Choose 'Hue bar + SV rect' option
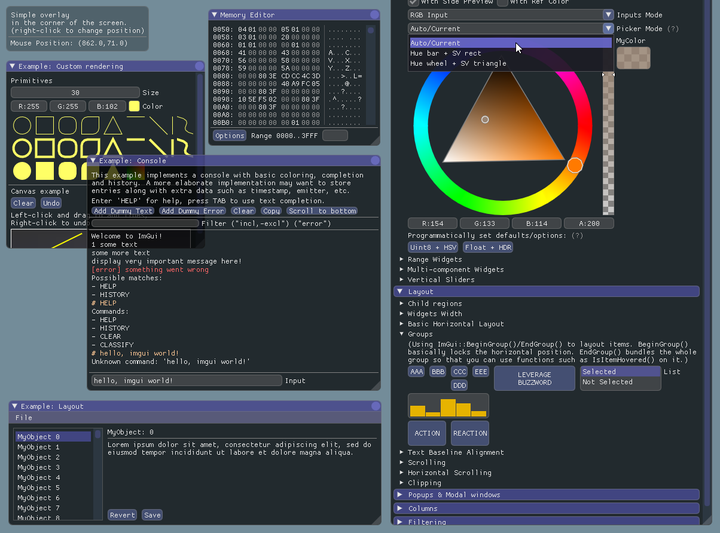Screen dimensions: 720x533 click(x=445, y=53)
